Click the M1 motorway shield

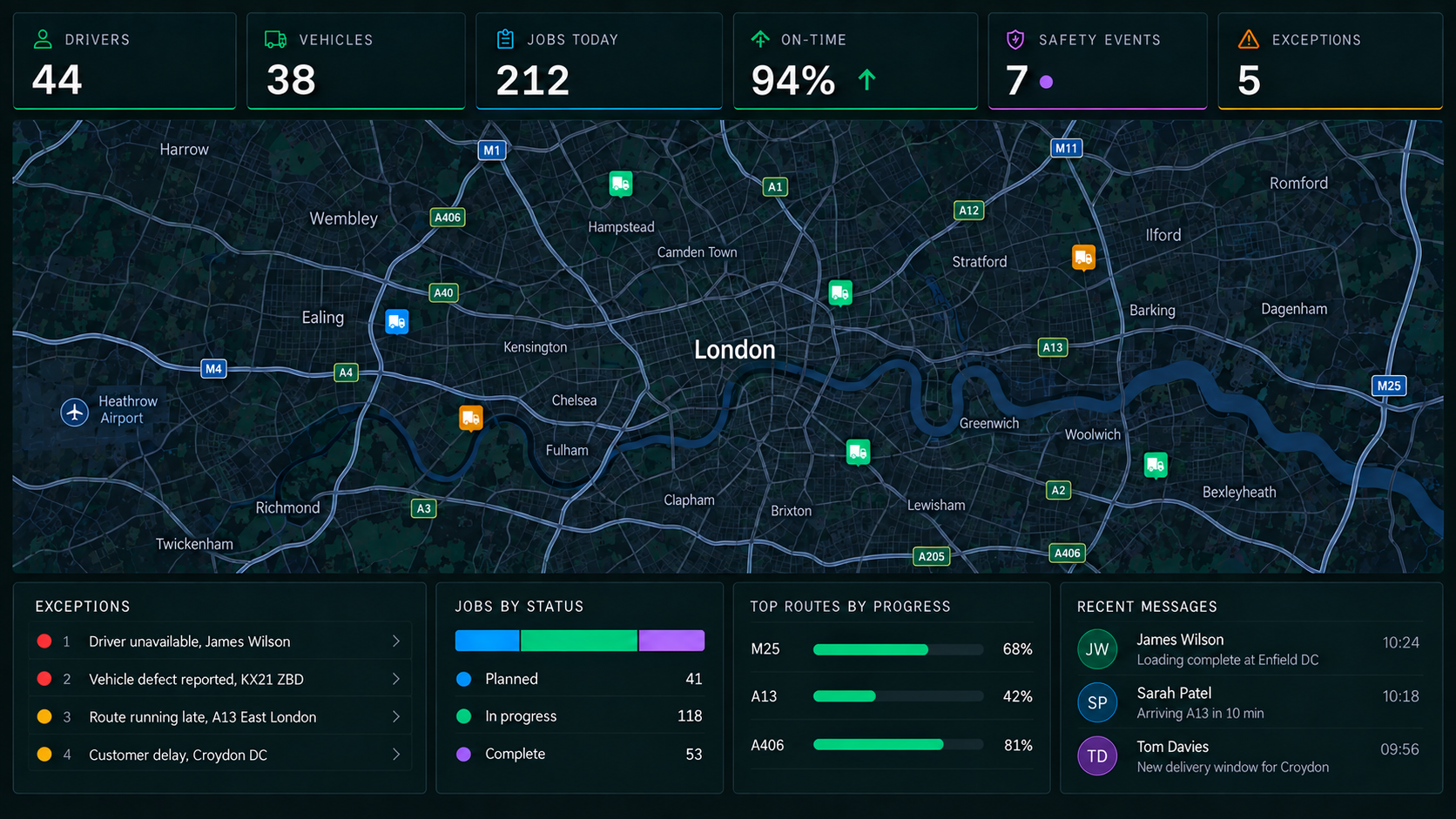point(492,150)
